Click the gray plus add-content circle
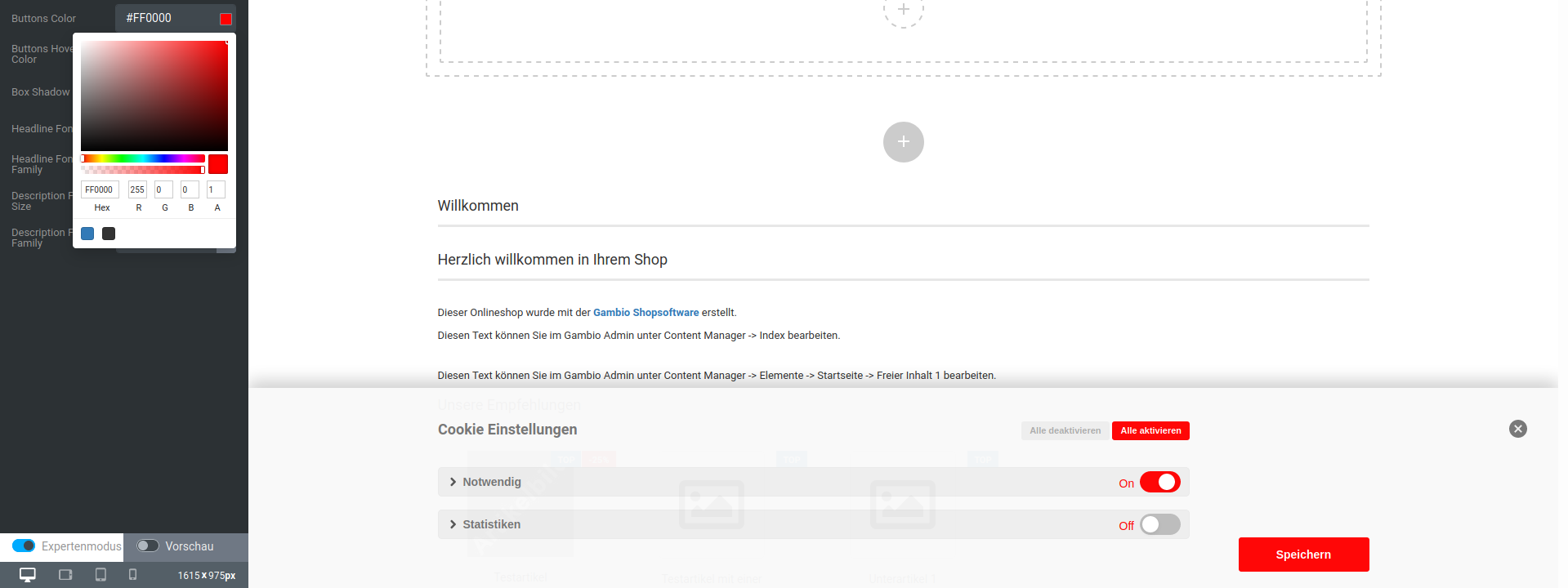 (903, 142)
